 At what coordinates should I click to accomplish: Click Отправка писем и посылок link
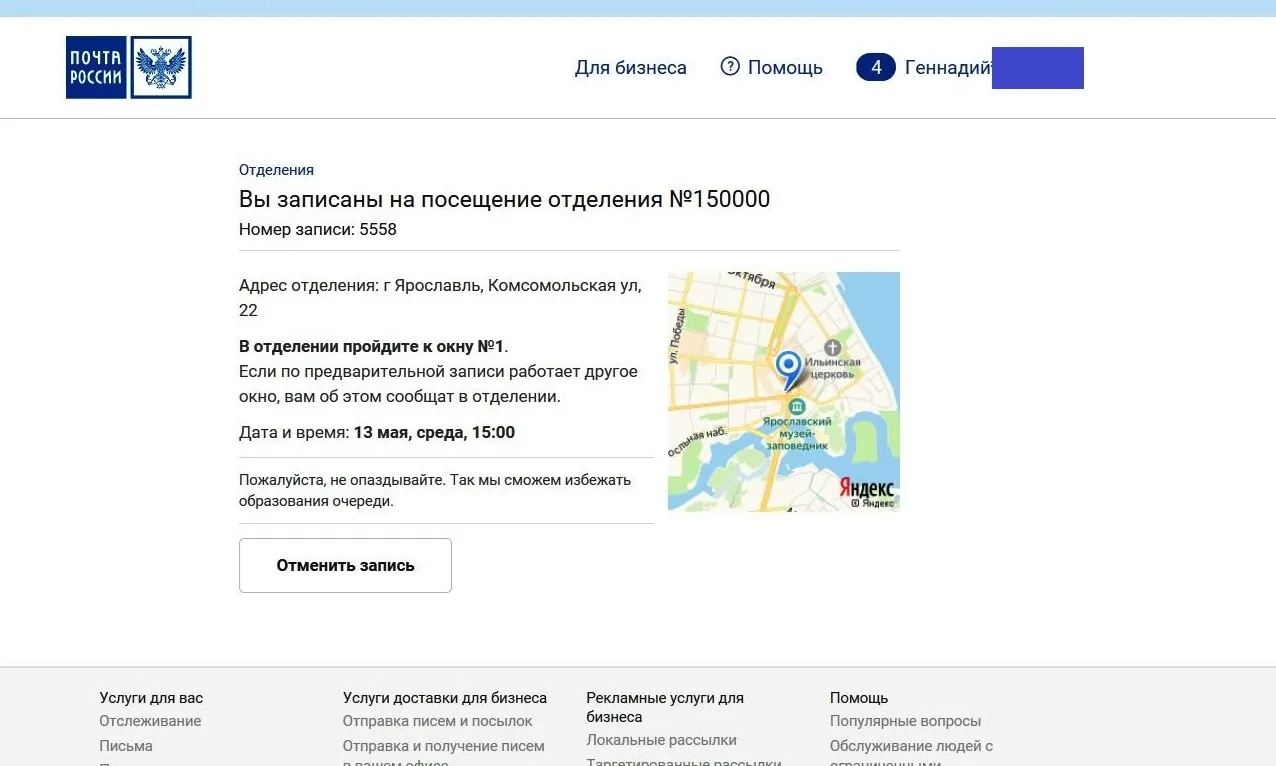tap(437, 721)
